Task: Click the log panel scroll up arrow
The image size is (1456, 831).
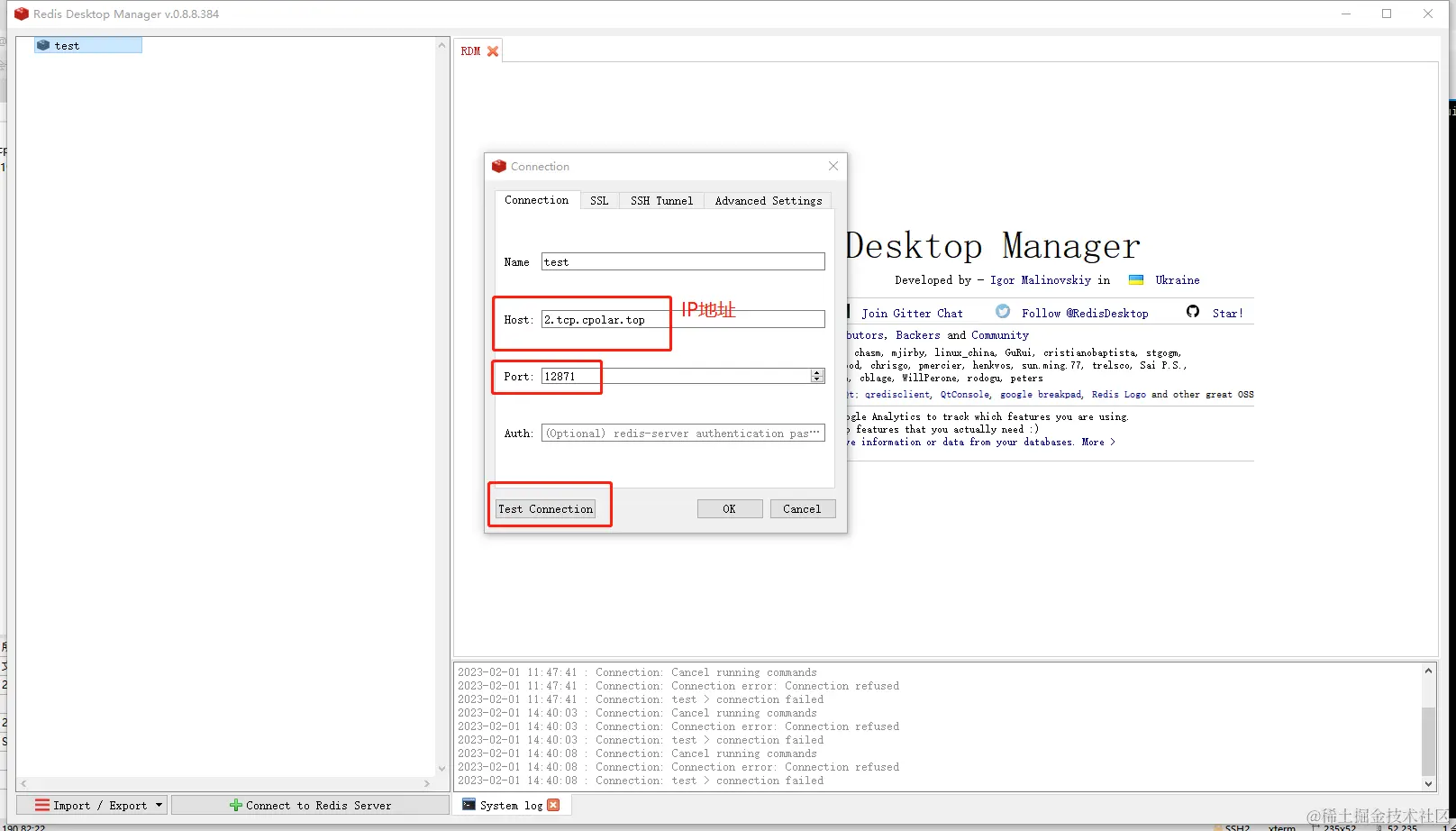Action: tap(1428, 671)
